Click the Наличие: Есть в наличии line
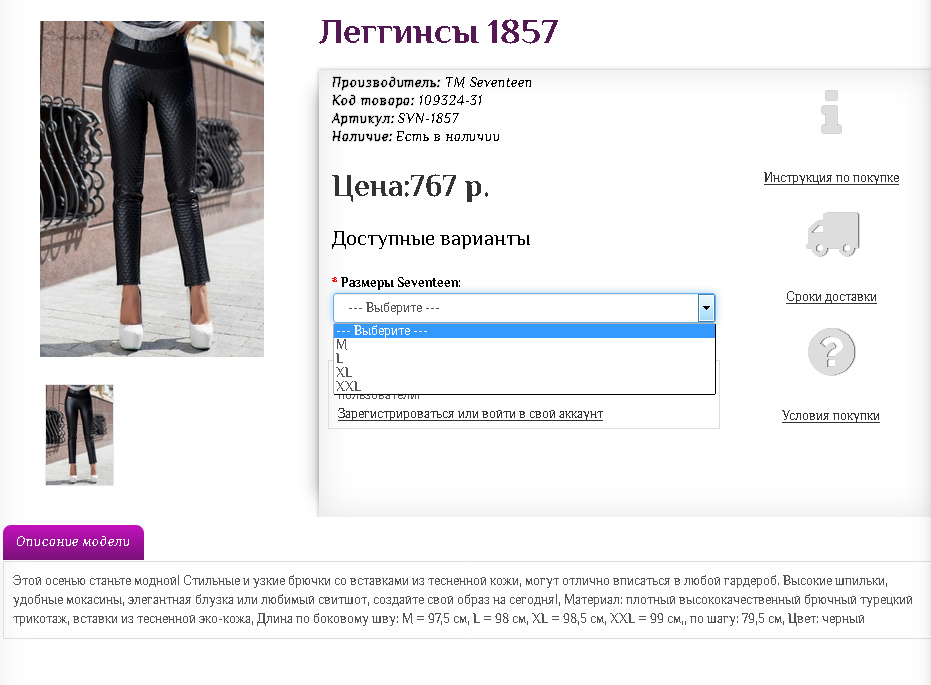This screenshot has height=685, width=931. coord(416,137)
